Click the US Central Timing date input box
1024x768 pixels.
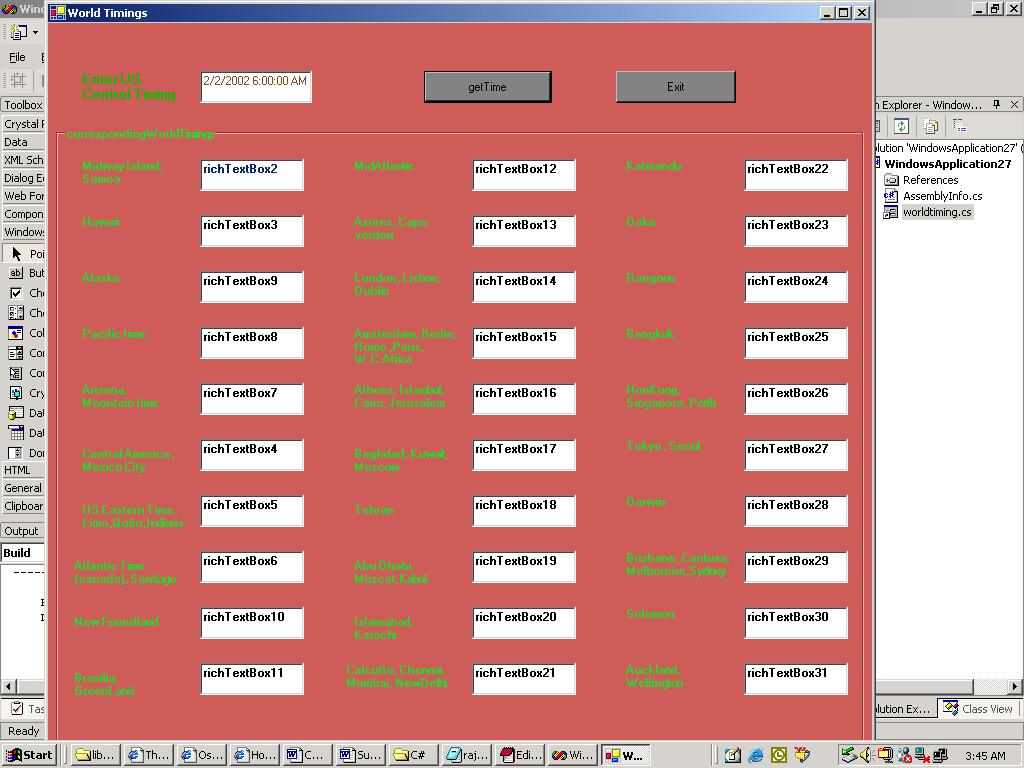(x=256, y=87)
